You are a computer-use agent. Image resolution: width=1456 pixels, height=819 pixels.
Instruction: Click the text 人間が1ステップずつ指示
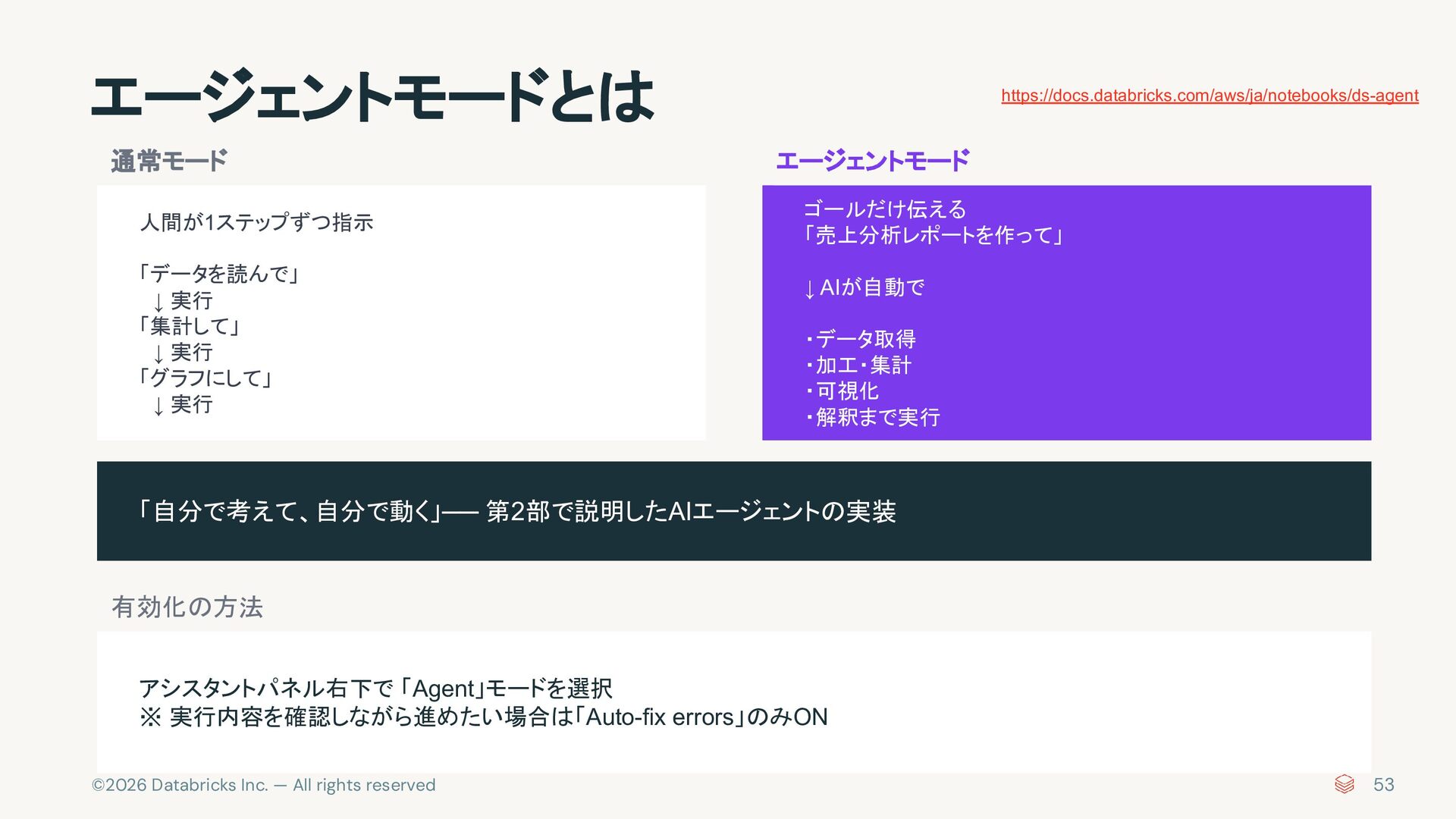(256, 222)
